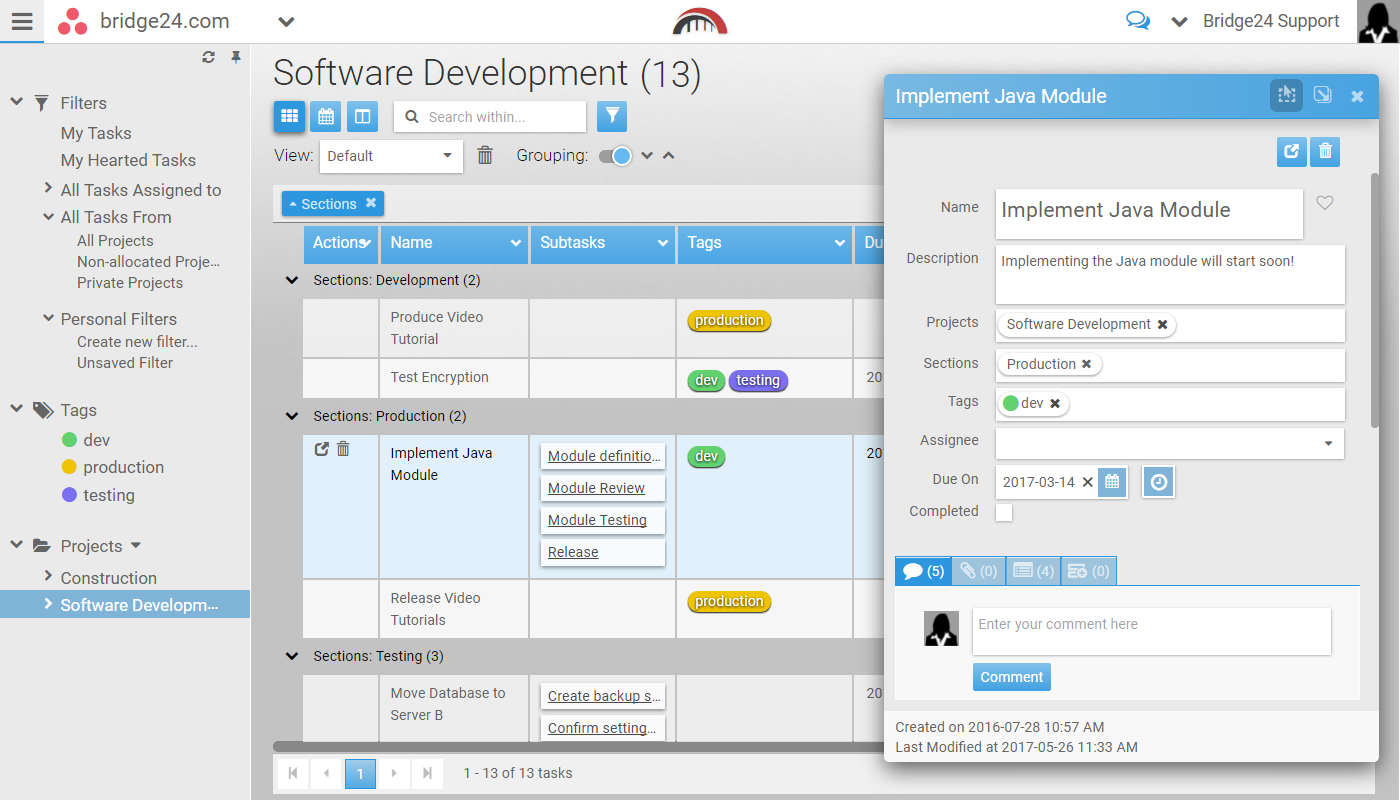Delete Implement Java Module row via trash icon
The width and height of the screenshot is (1400, 800).
pos(343,449)
